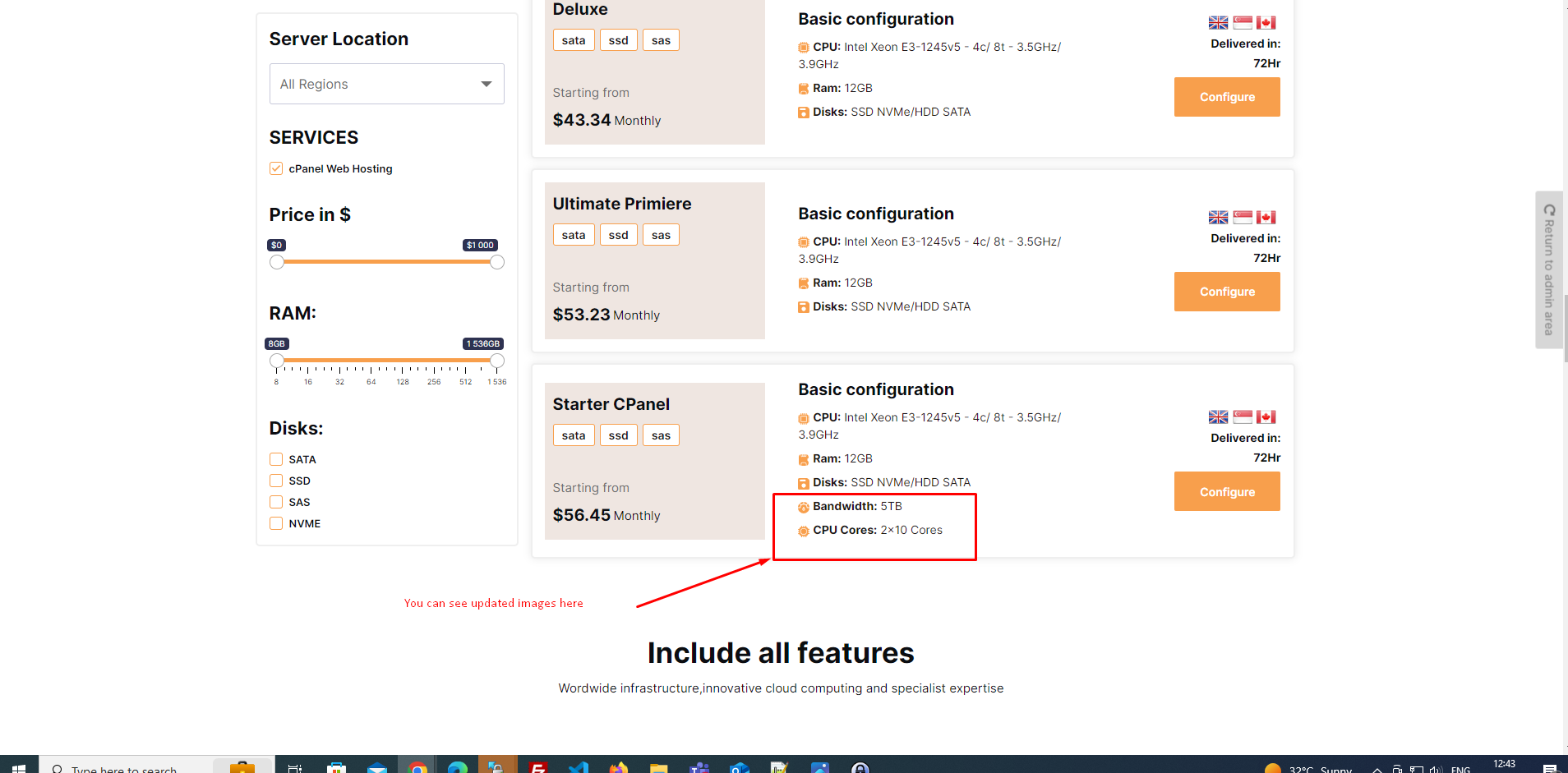Click the Disks icon in Starter CPanel configuration

804,483
